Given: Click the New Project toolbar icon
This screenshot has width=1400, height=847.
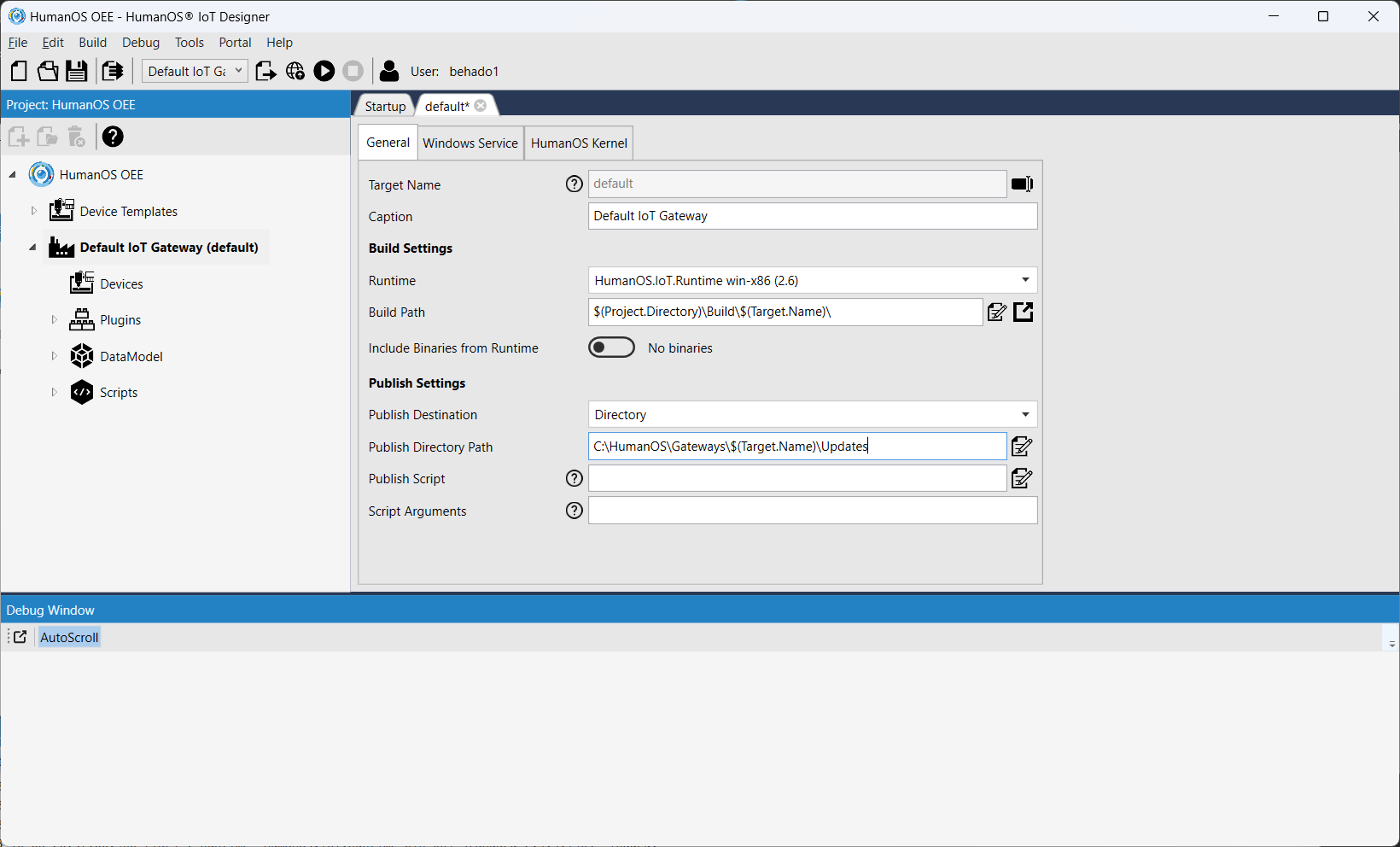Looking at the screenshot, I should pos(19,71).
